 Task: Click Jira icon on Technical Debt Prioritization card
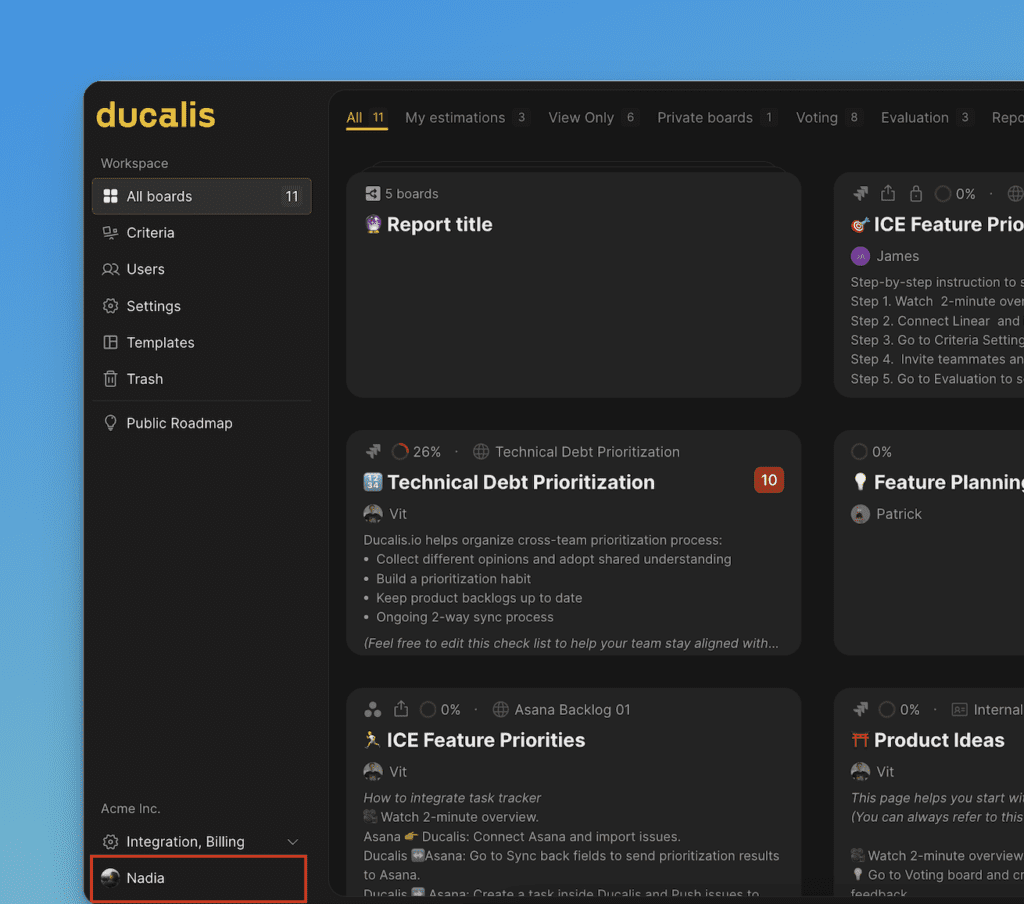(373, 452)
